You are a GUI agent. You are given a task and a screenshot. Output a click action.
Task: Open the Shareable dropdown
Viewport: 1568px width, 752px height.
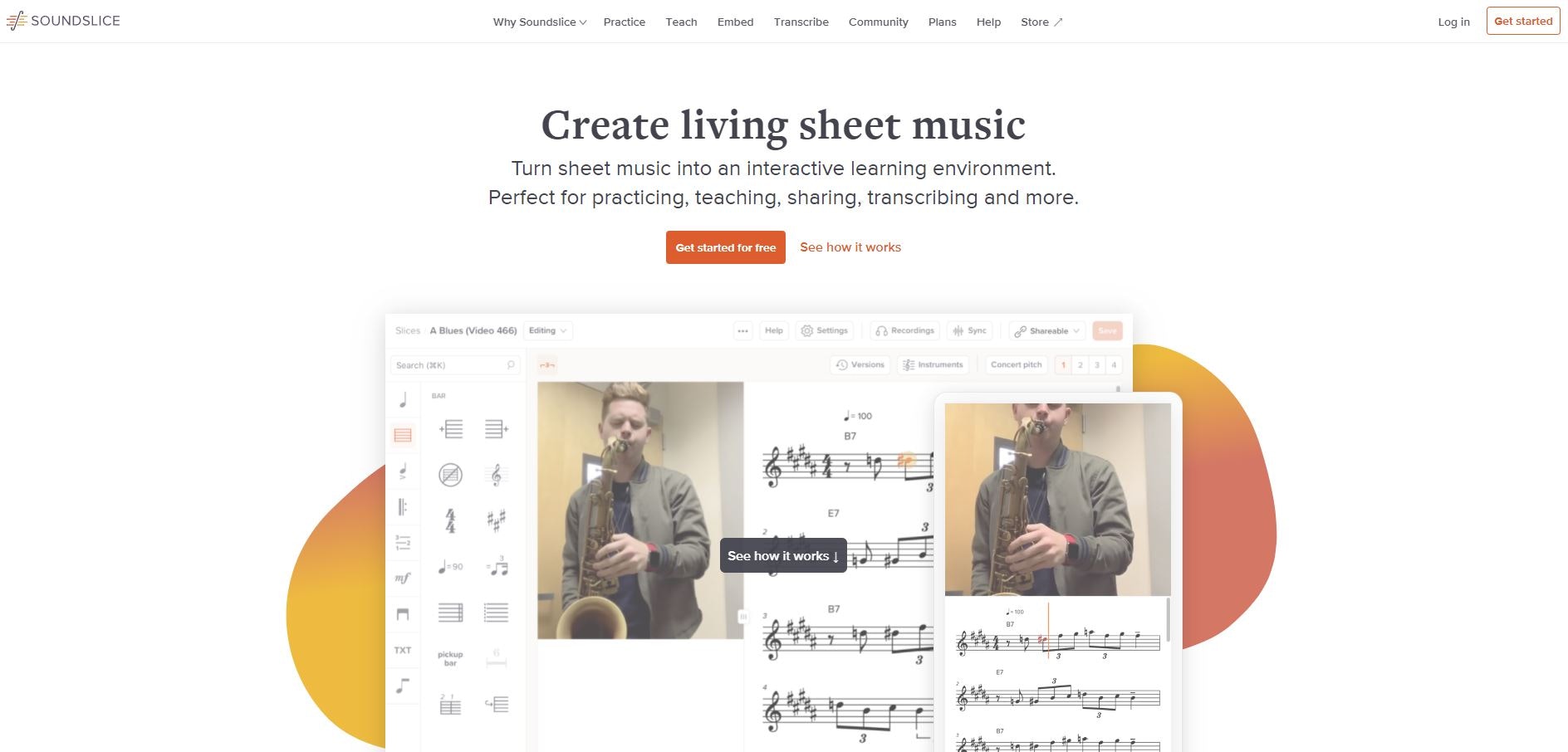point(1047,330)
